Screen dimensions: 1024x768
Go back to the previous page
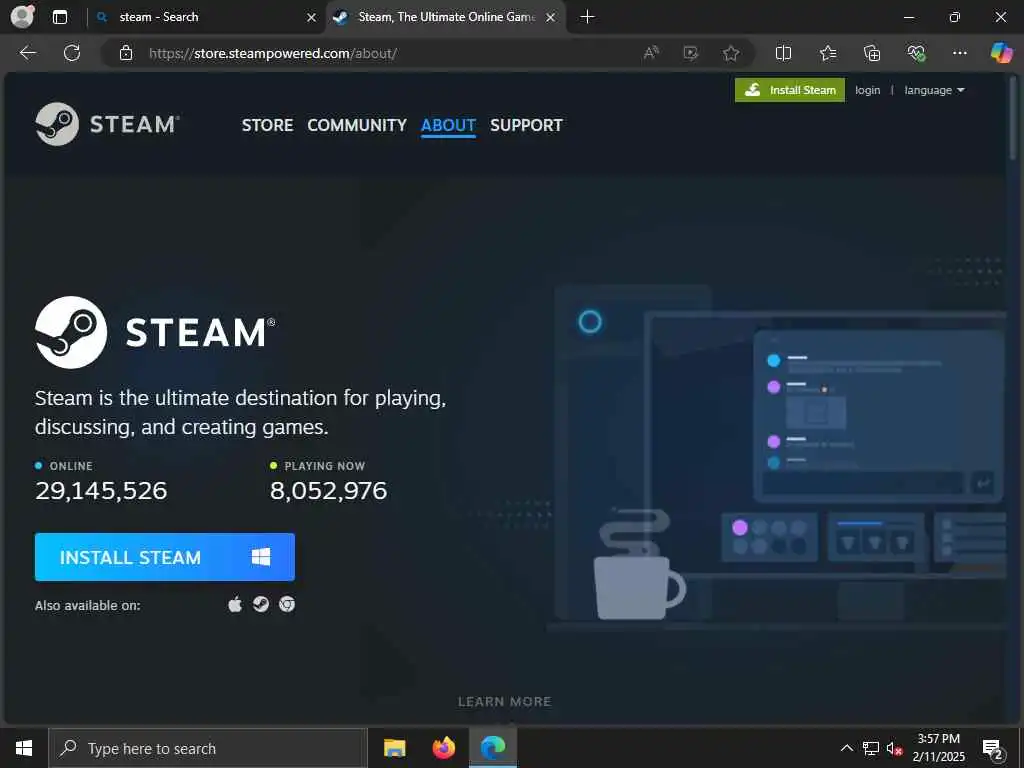[x=28, y=53]
